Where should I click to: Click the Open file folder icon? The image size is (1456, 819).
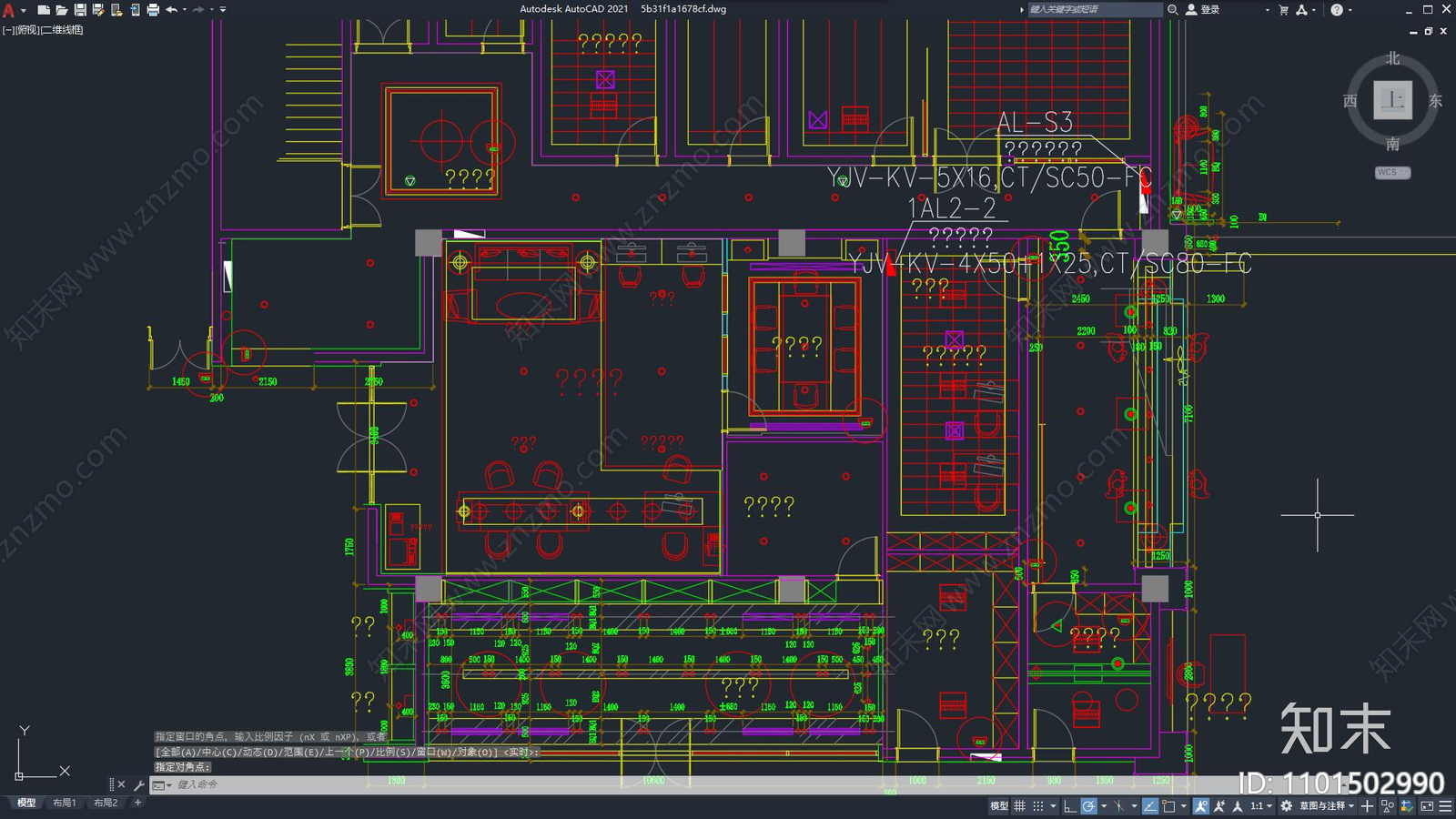tap(61, 10)
